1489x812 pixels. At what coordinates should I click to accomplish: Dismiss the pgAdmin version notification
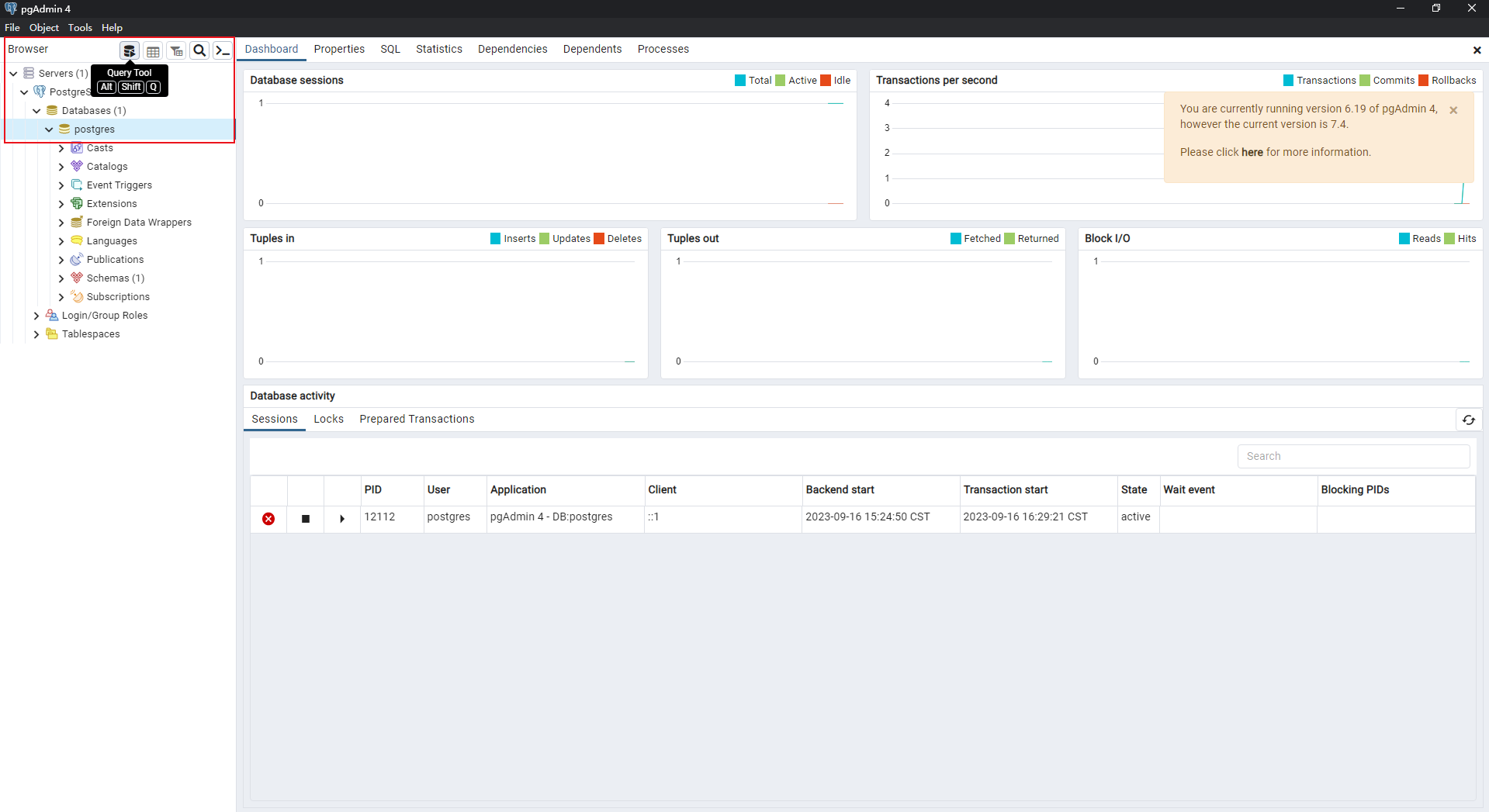(1453, 110)
